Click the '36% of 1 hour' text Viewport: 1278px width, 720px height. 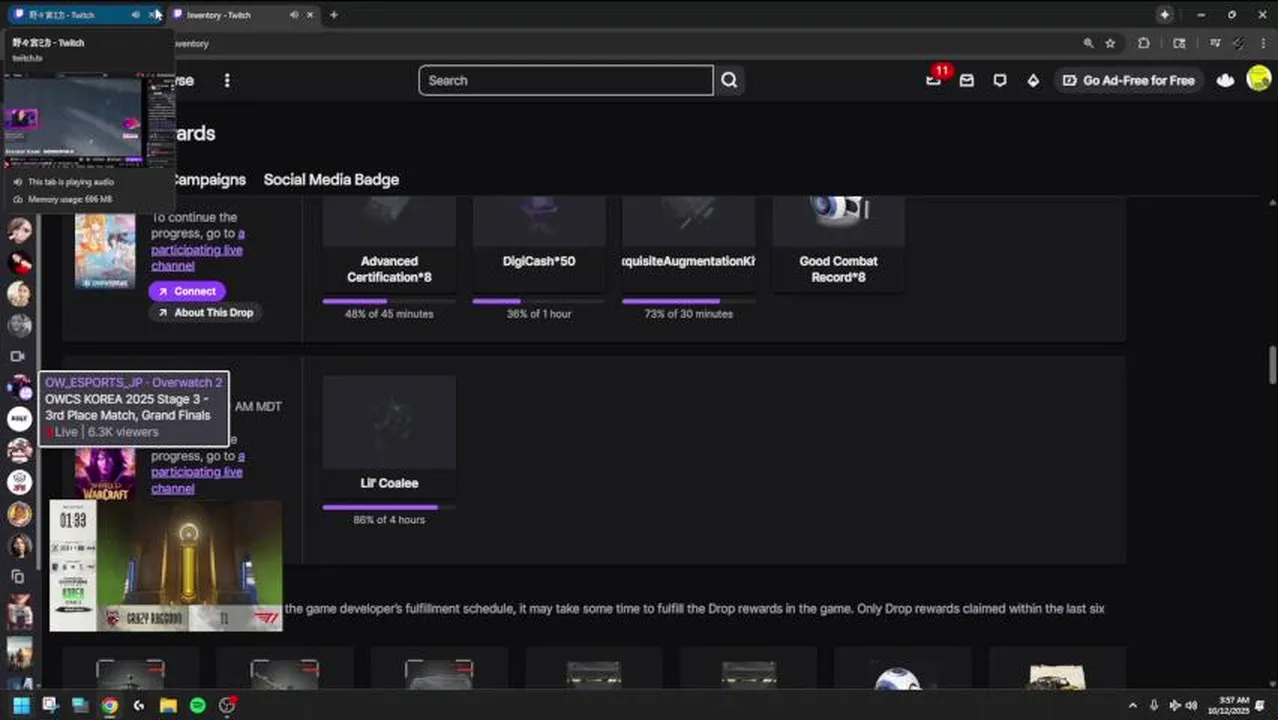click(x=539, y=314)
